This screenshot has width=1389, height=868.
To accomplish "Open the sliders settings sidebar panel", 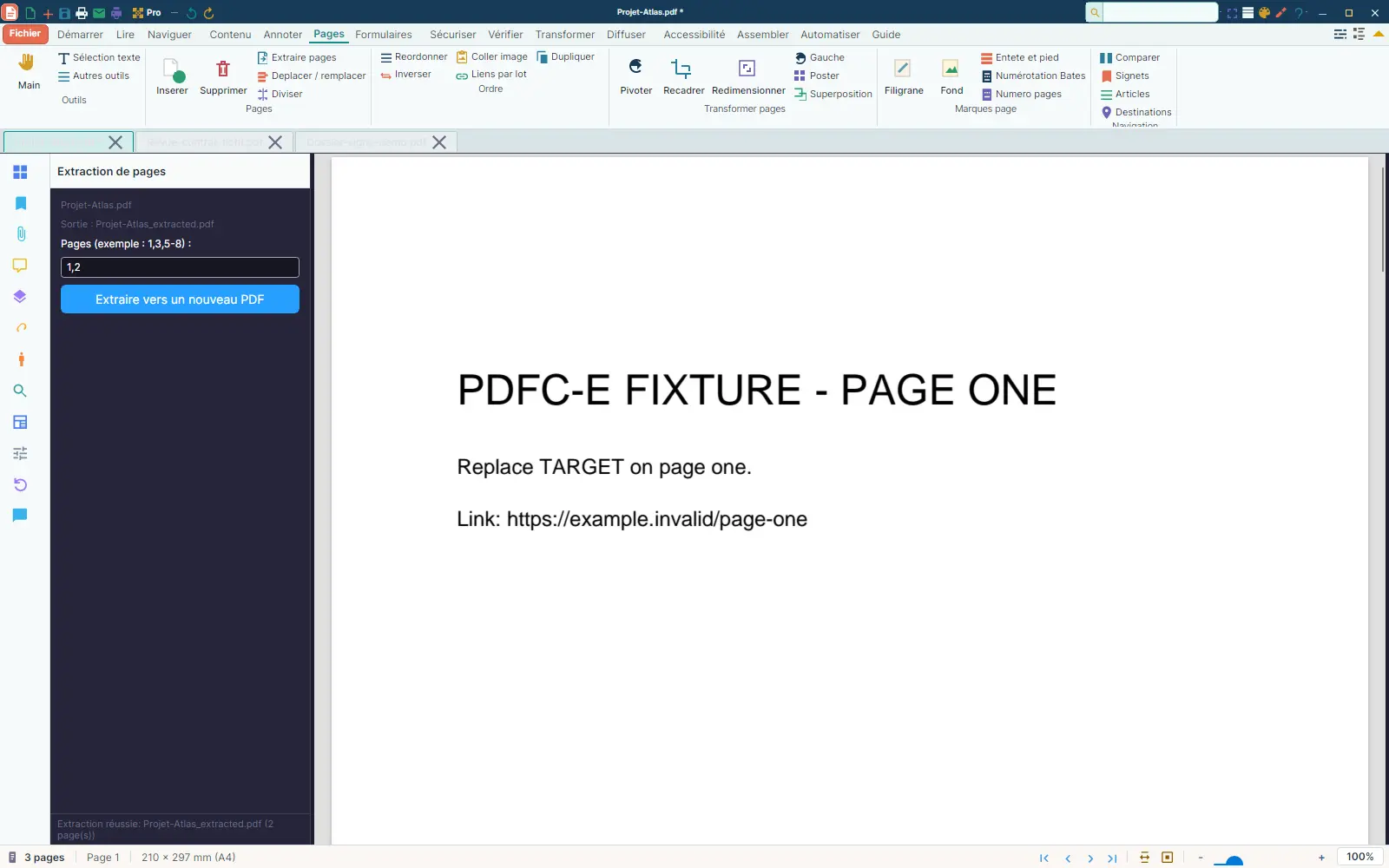I will pos(20,453).
